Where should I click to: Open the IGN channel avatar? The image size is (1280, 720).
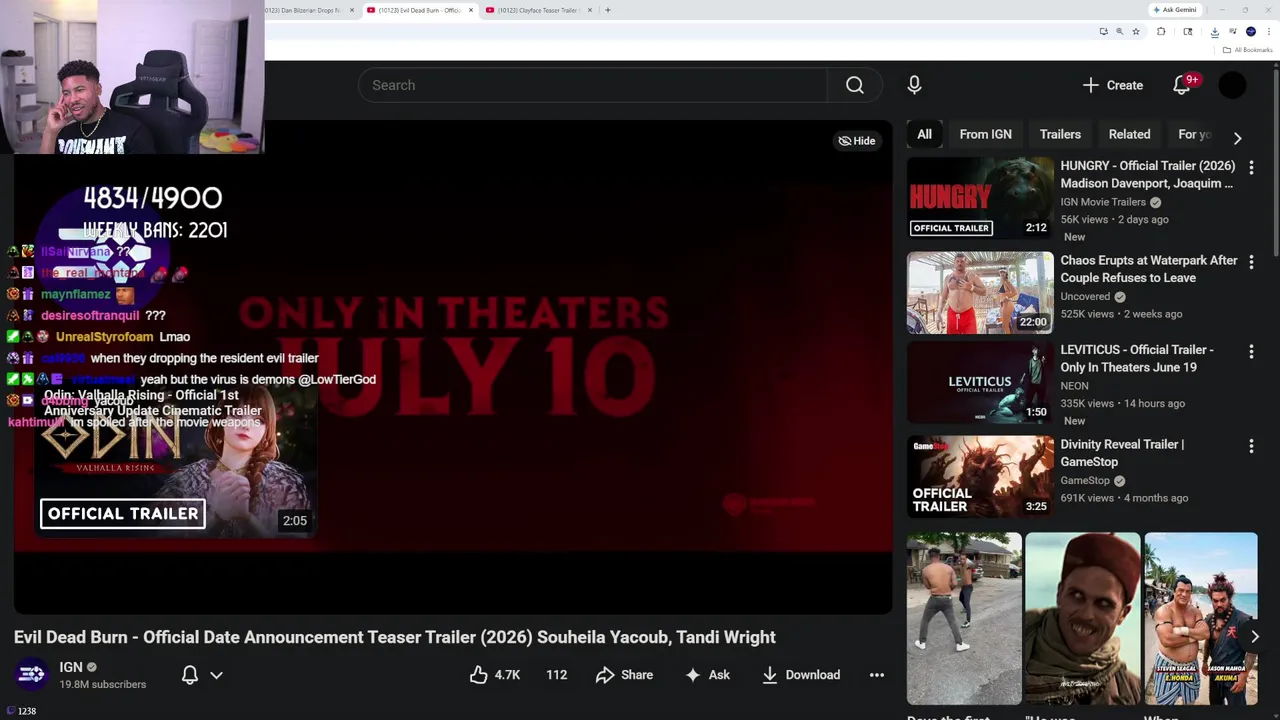tap(31, 675)
